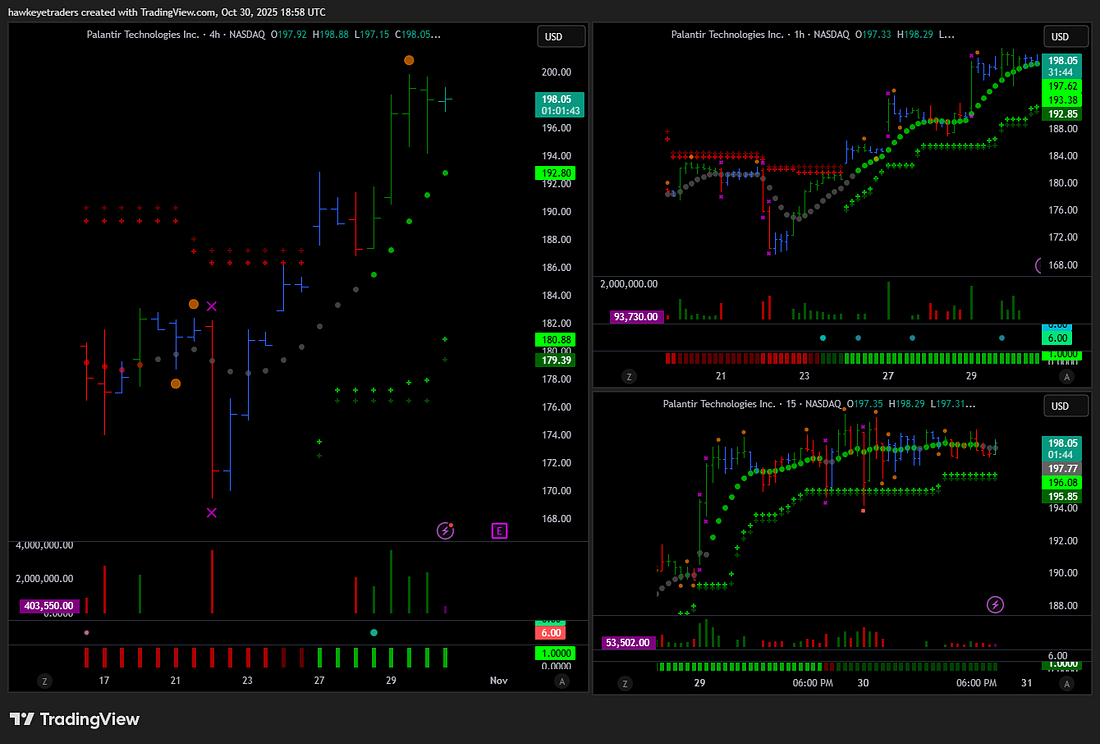1100x744 pixels.
Task: Toggle auto scale (A) on the 4h chart
Action: tap(562, 681)
